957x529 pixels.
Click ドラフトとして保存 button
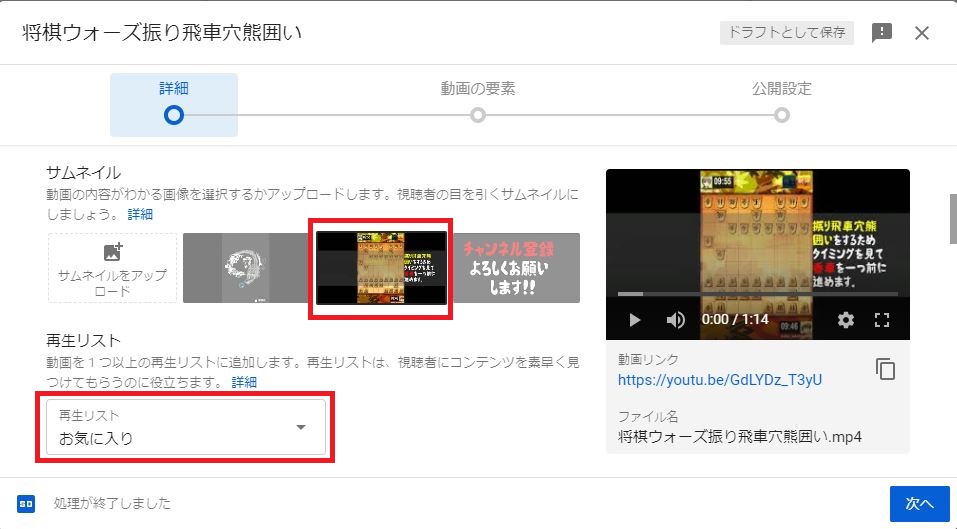787,33
